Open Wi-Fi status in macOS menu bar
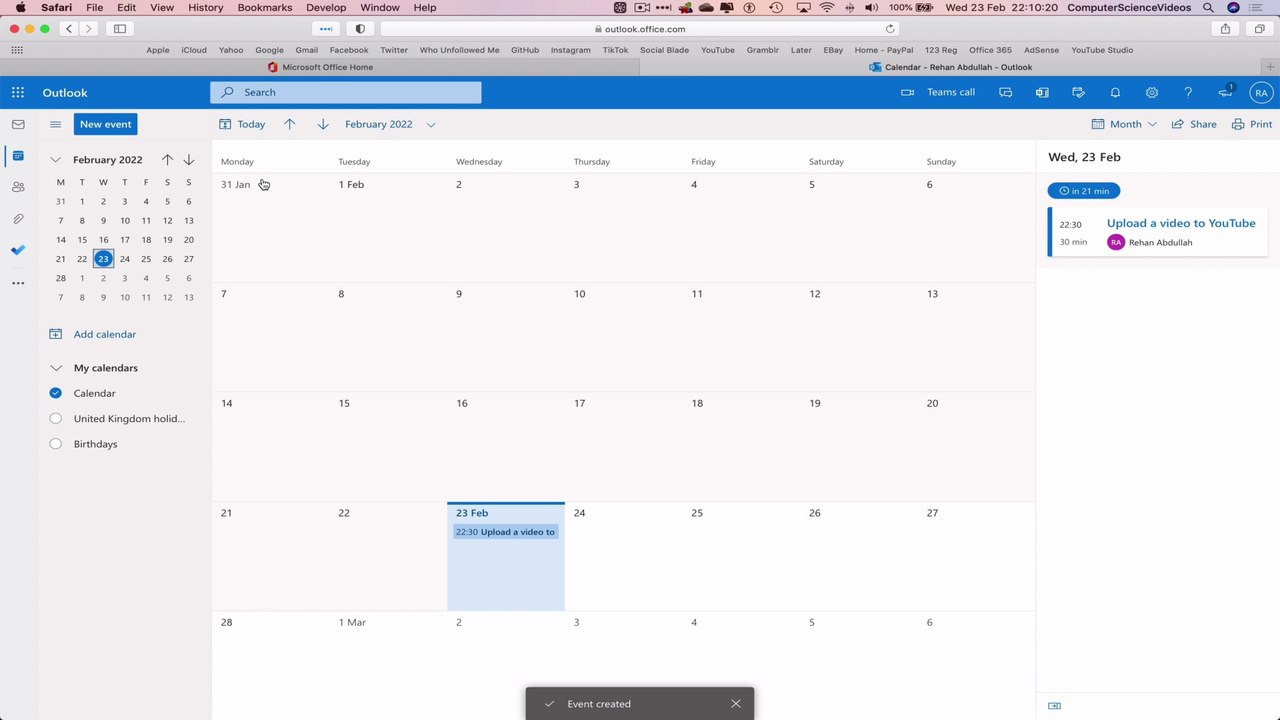This screenshot has height=720, width=1280. [827, 7]
